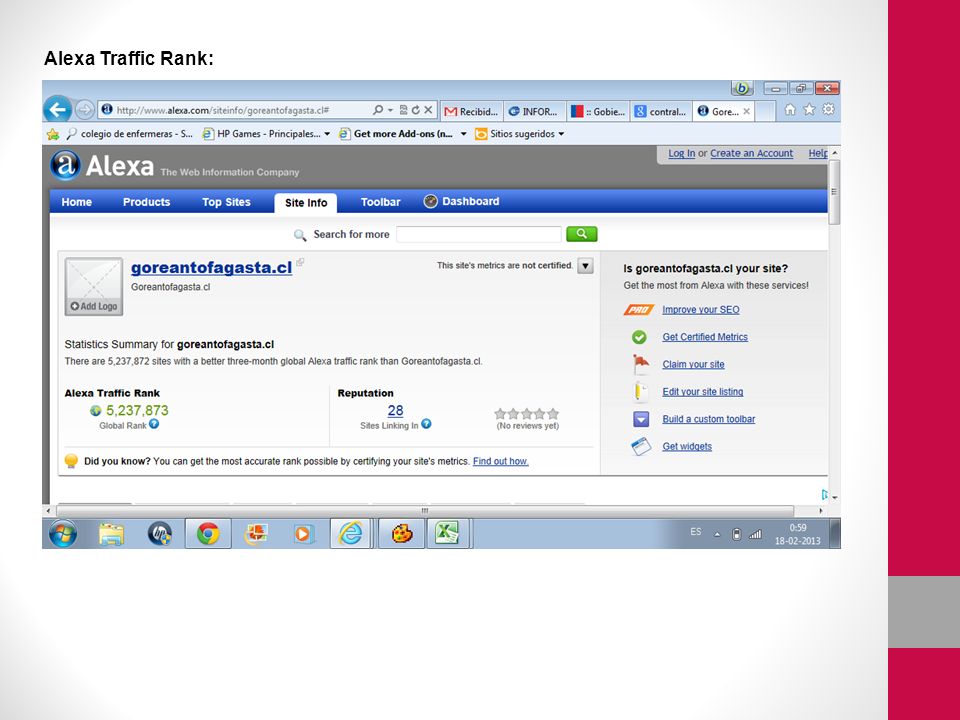This screenshot has width=960, height=720.
Task: Open the browser Home icon
Action: click(x=790, y=110)
